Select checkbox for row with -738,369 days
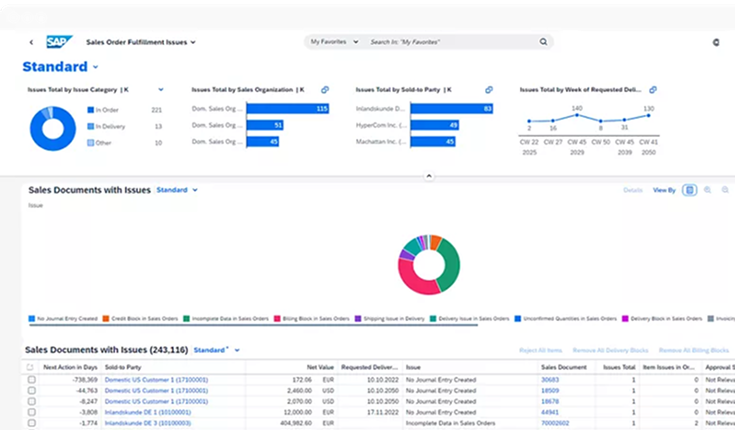 [31, 380]
